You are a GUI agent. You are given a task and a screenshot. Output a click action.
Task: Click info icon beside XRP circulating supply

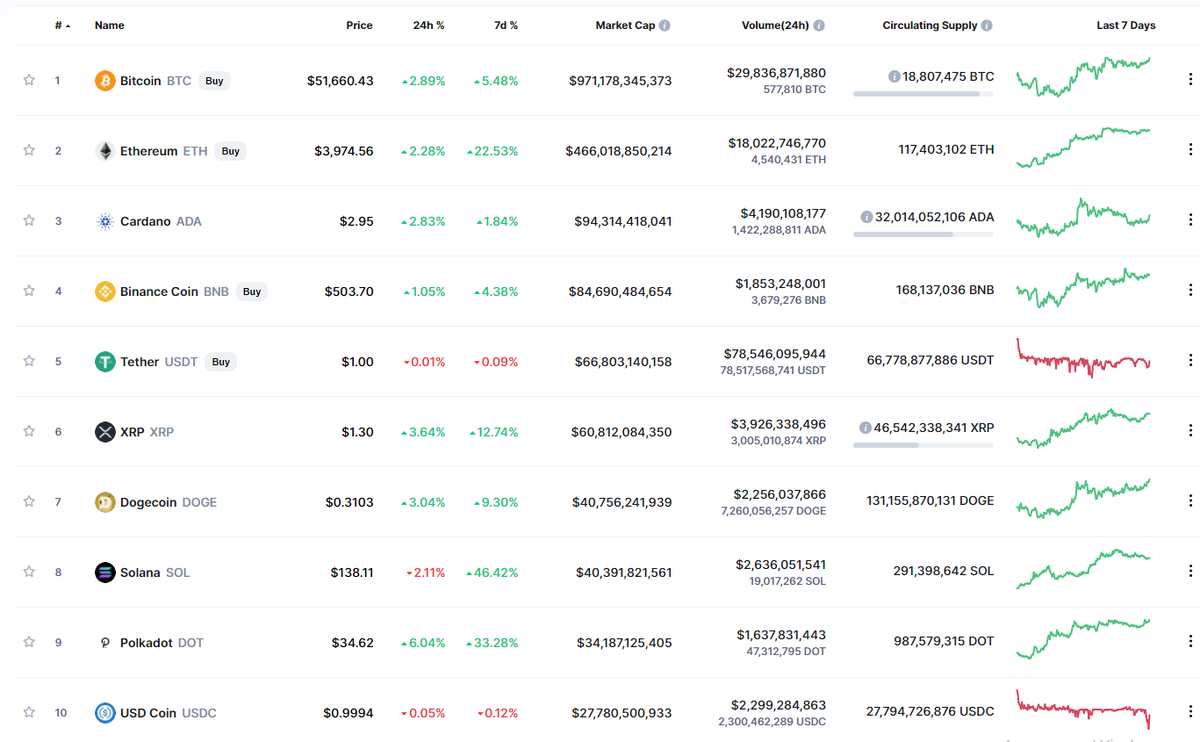(865, 427)
